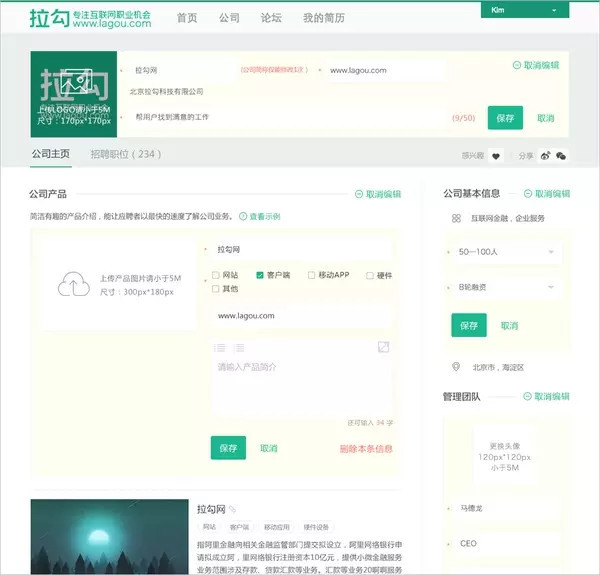Click 取消编辑 next to 管理团队

tap(546, 396)
